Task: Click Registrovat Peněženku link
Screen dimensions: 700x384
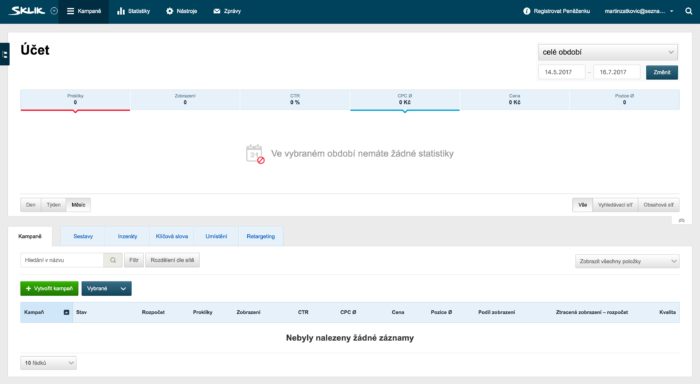Action: [562, 11]
